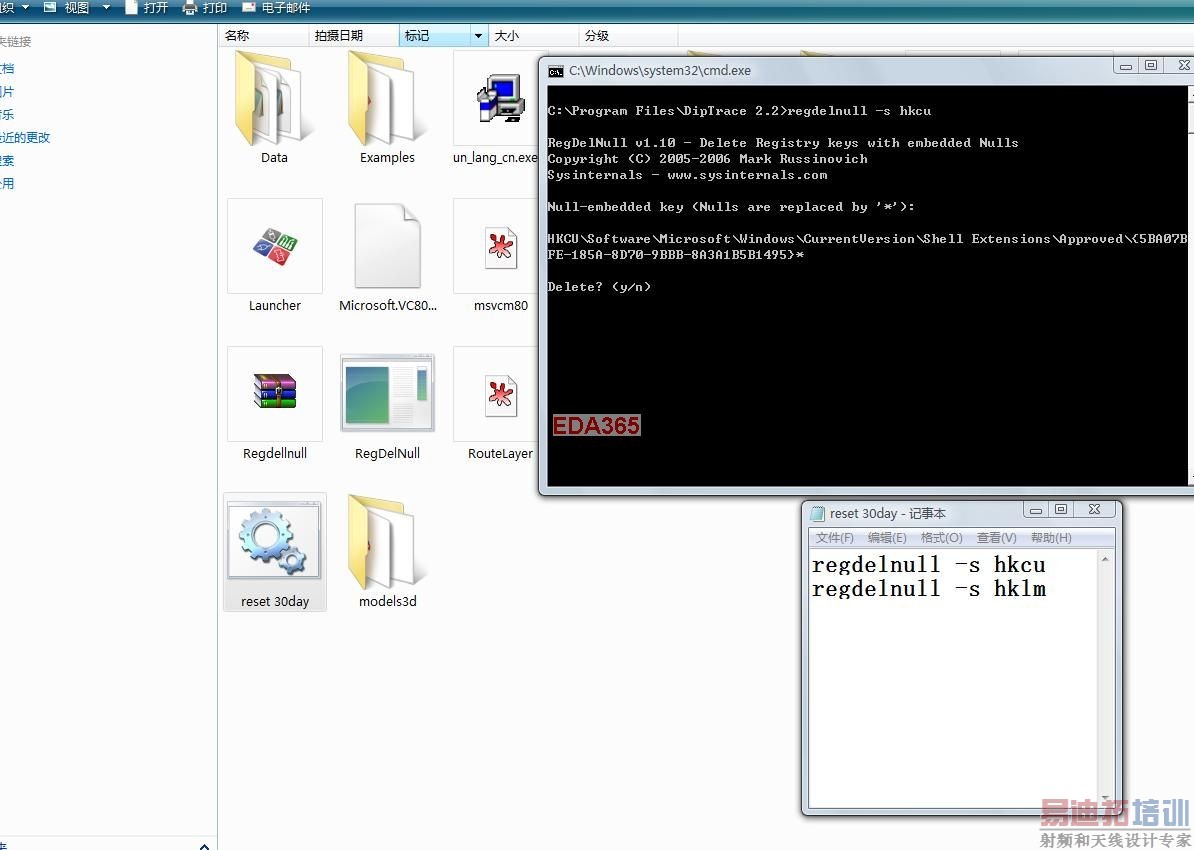This screenshot has width=1194, height=850.
Task: Sort by the 标记 column header
Action: [434, 35]
